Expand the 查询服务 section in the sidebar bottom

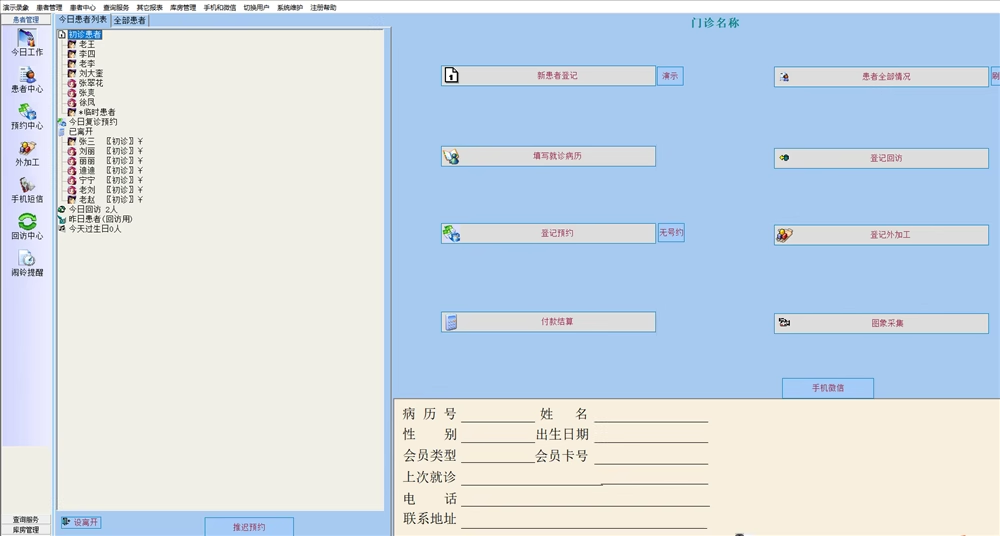click(26, 520)
